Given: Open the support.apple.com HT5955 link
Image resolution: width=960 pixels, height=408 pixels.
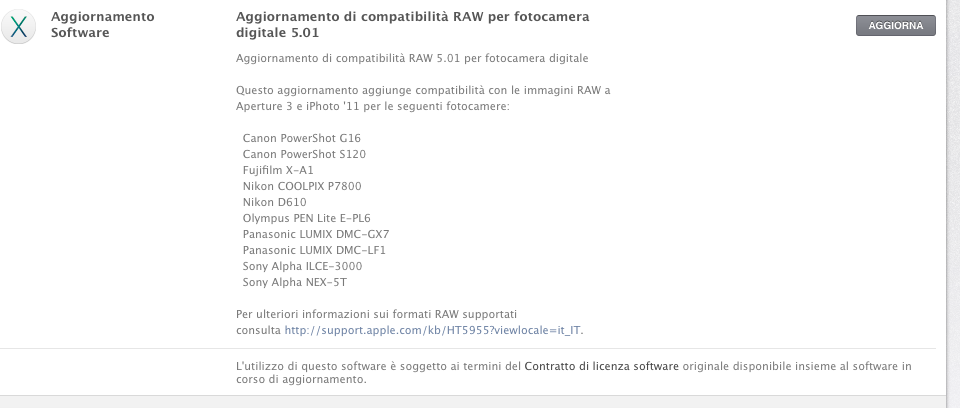Looking at the screenshot, I should [x=446, y=330].
